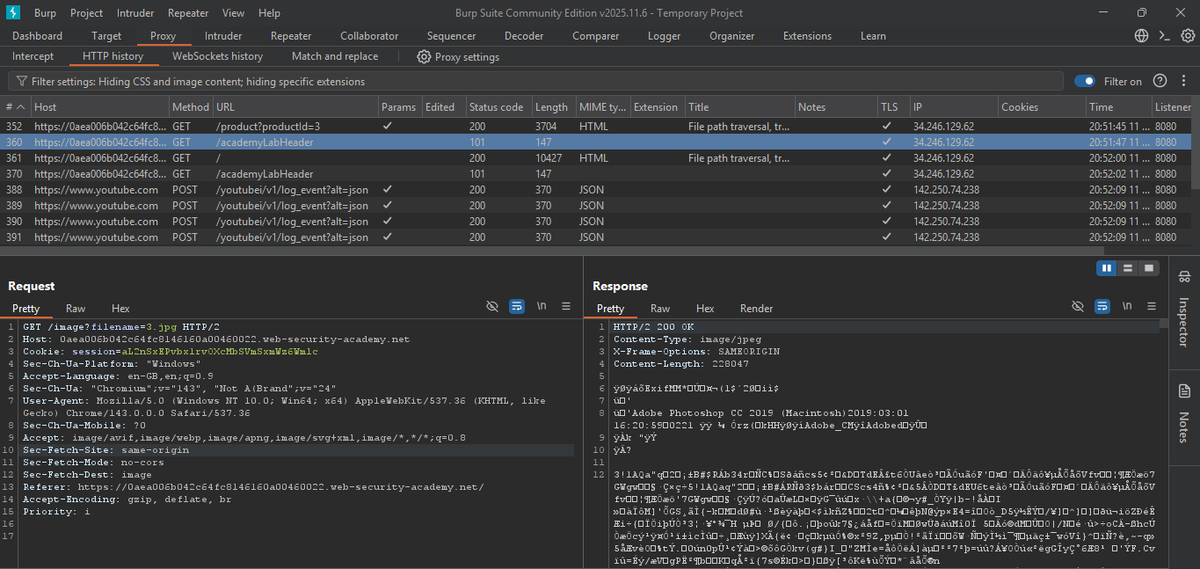Screen dimensions: 1200x569
Task: Switch Response view to Raw
Action: point(660,309)
